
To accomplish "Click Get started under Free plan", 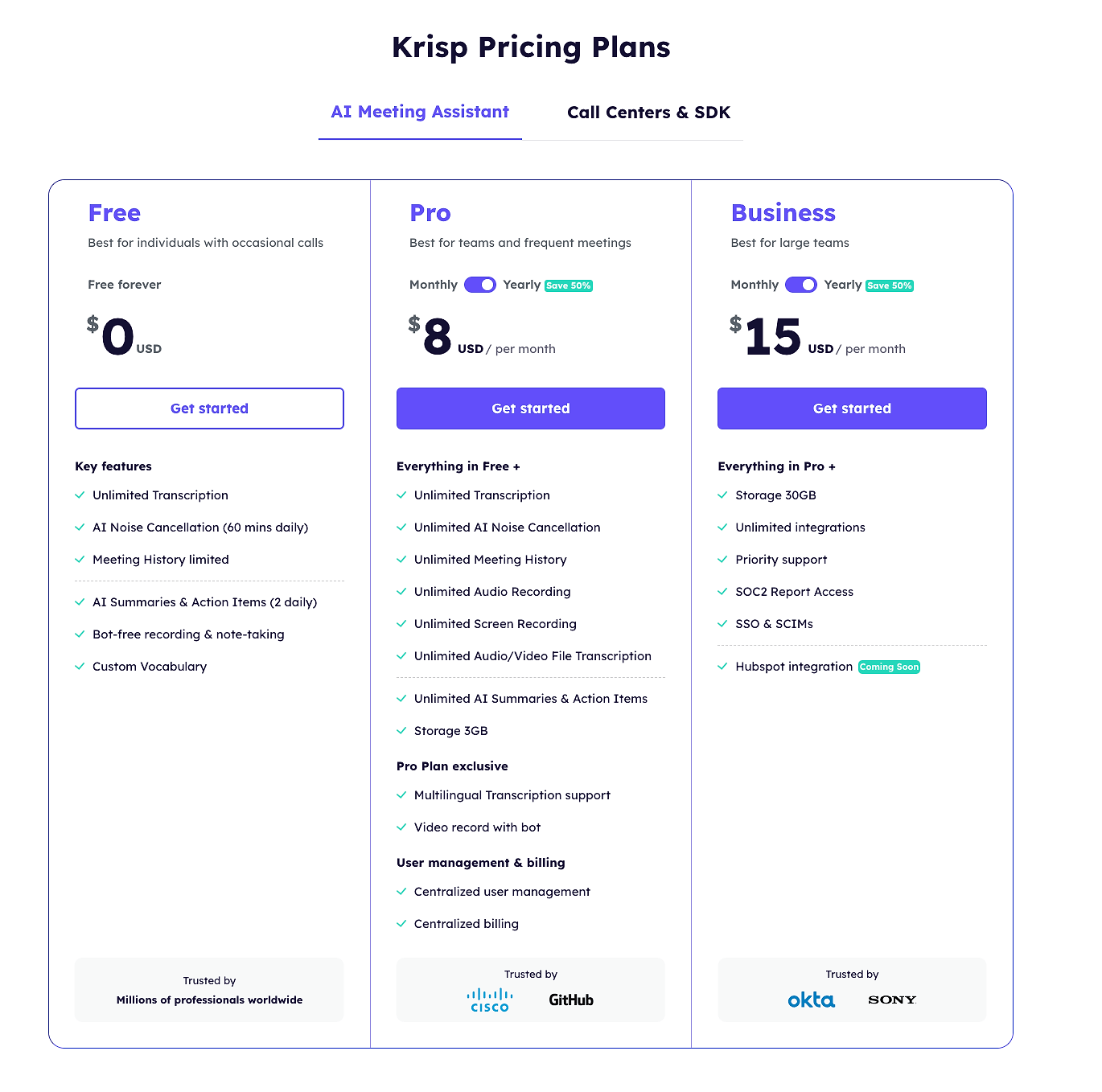I will pos(209,408).
